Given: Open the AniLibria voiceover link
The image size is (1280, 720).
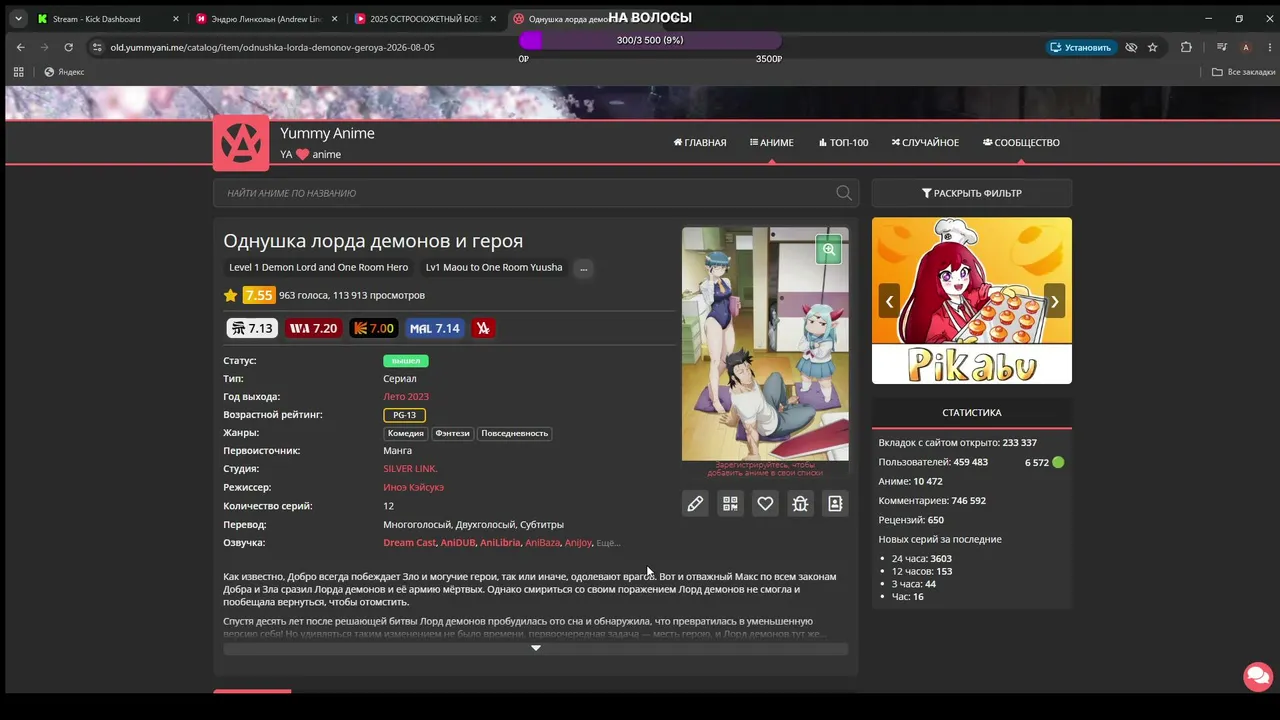Looking at the screenshot, I should click(x=500, y=543).
